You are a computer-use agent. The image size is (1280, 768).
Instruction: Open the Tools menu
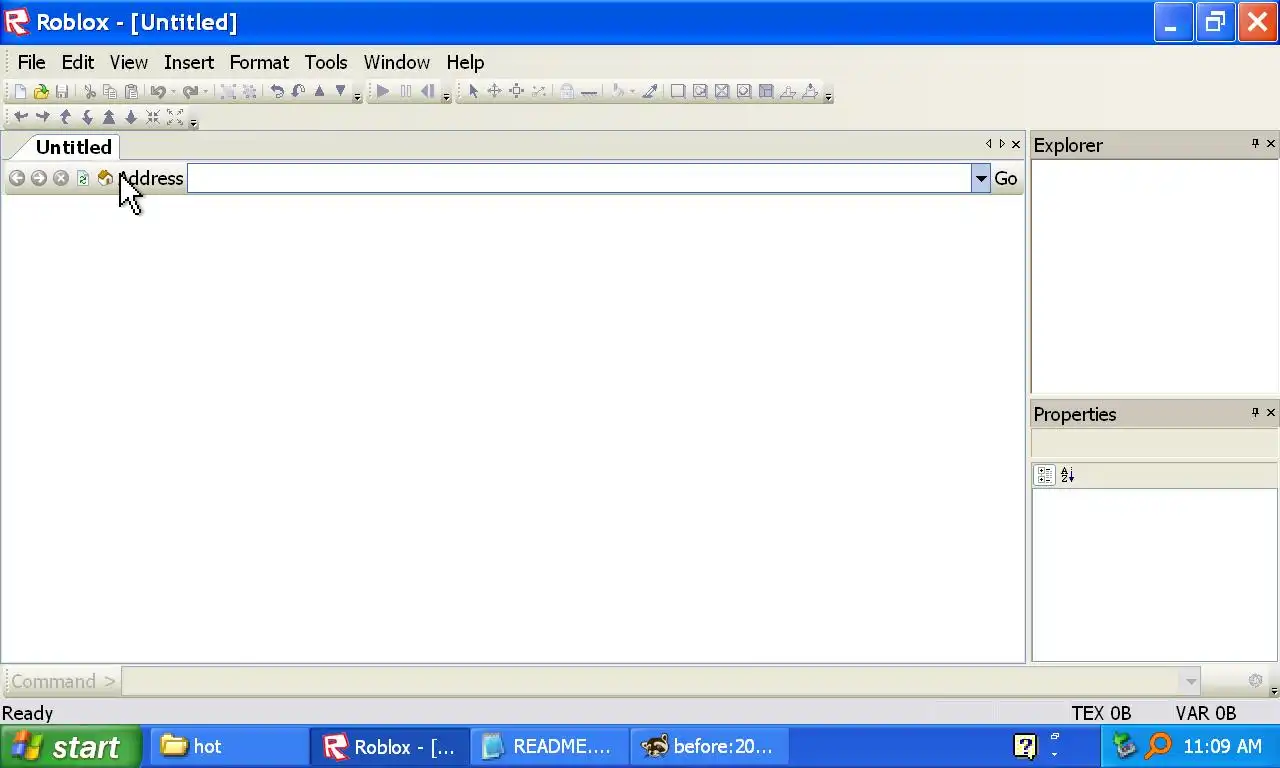click(326, 62)
